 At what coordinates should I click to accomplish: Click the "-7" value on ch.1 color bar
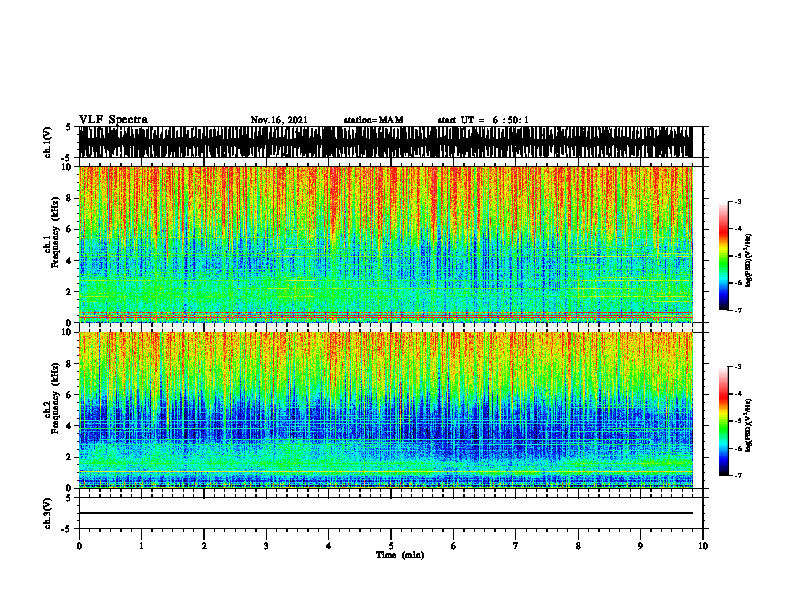[x=738, y=310]
